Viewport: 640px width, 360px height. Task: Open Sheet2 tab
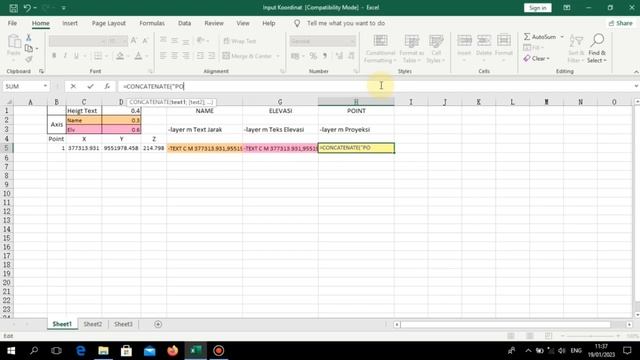(93, 324)
